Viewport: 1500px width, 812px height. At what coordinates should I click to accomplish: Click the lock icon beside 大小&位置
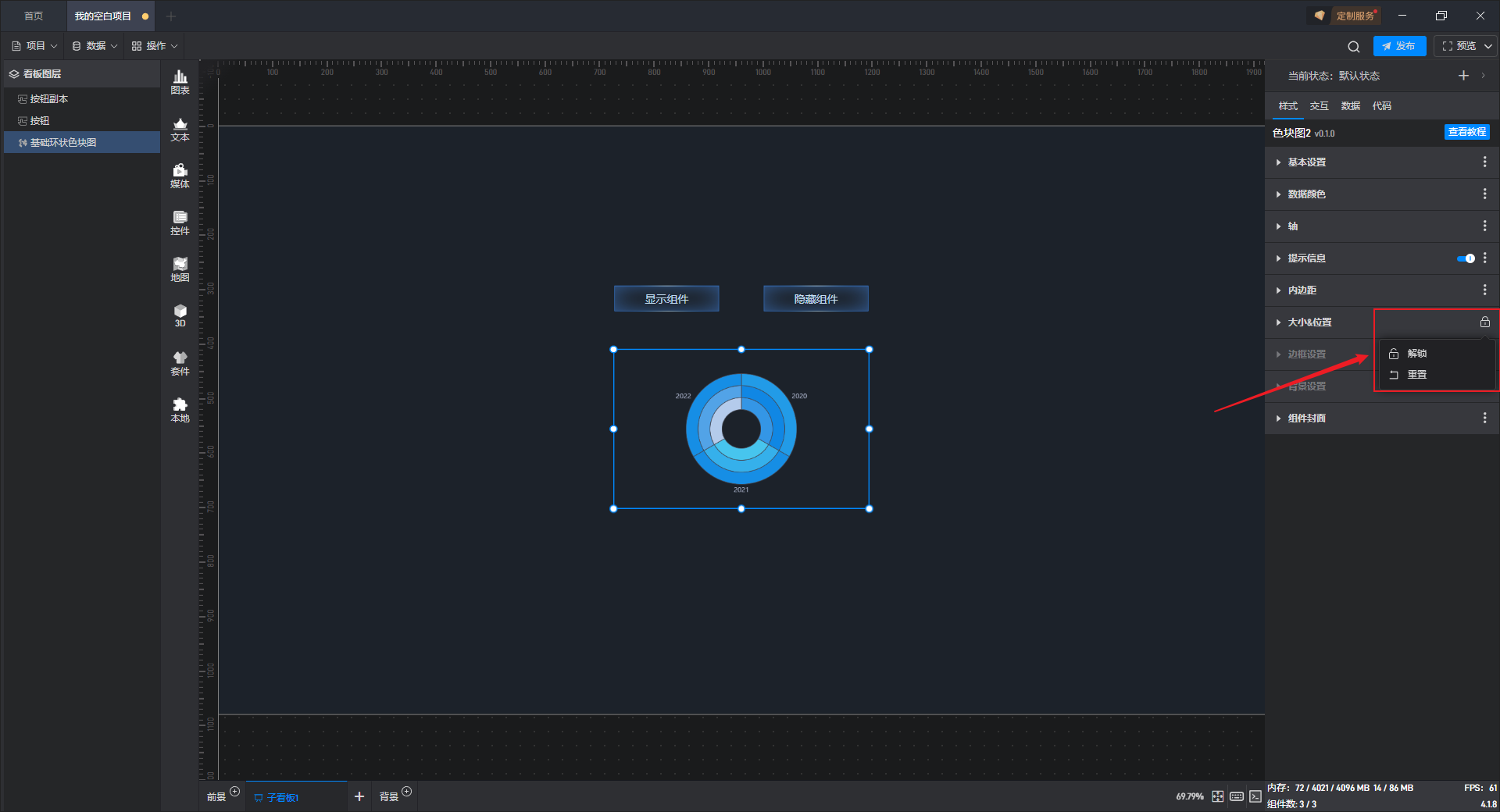pos(1484,322)
